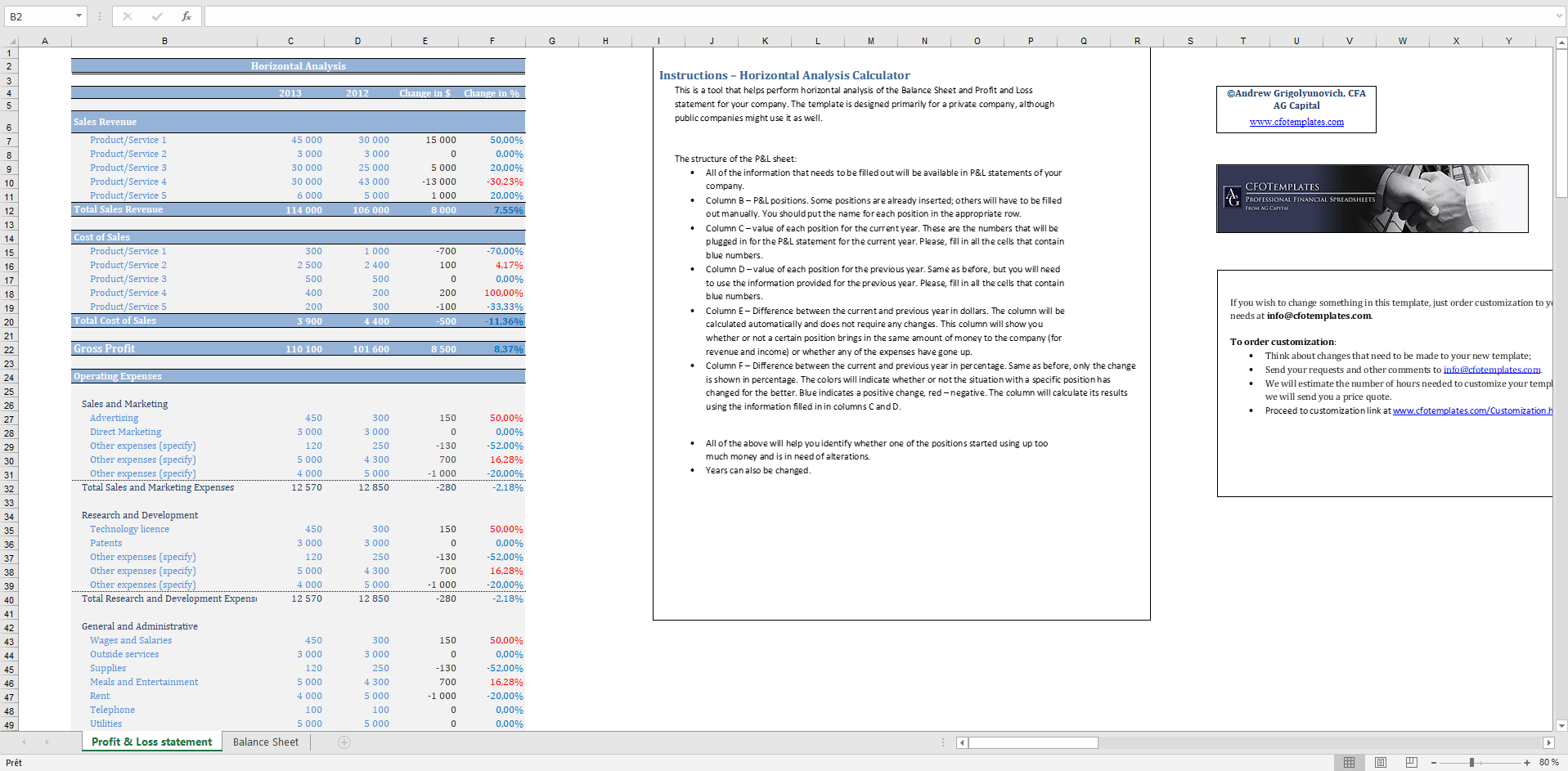The height and width of the screenshot is (771, 1568).
Task: Select row 12 header
Action: 9,211
